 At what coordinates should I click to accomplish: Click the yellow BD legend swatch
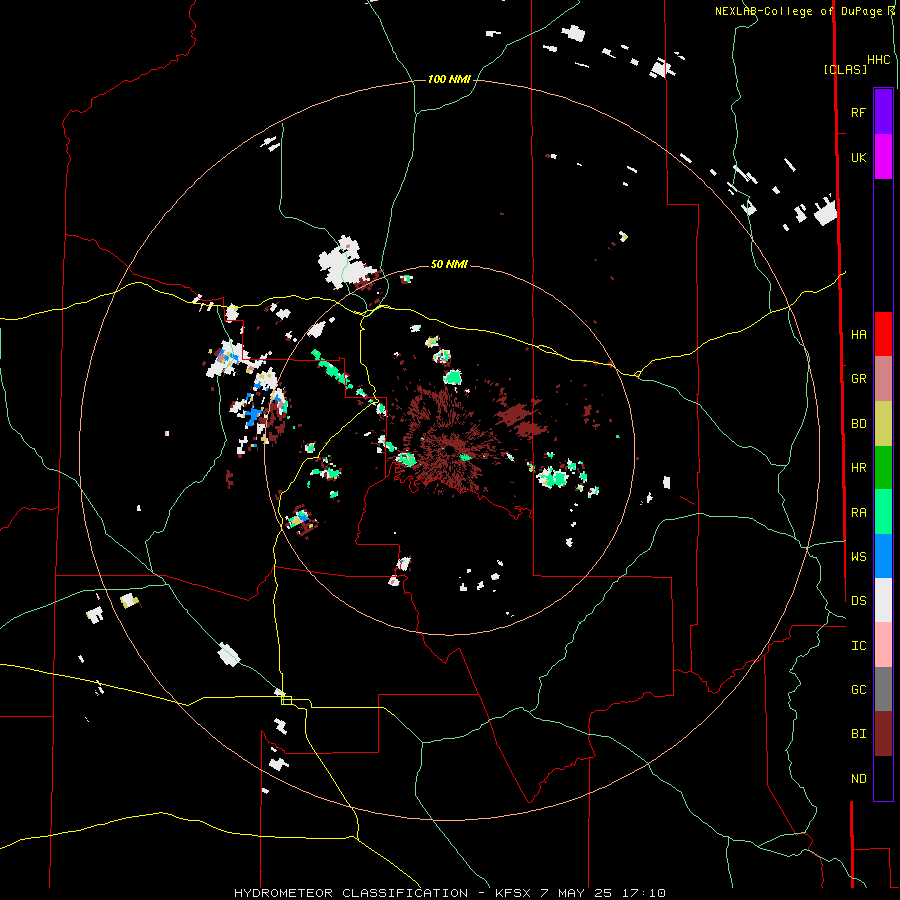[x=883, y=424]
